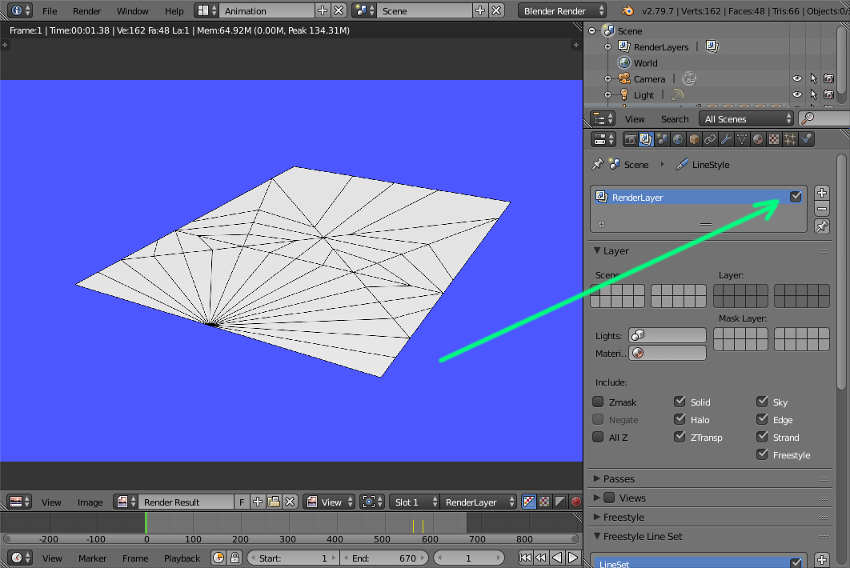This screenshot has height=568, width=850.
Task: Open the Texture properties tab
Action: pyautogui.click(x=774, y=139)
